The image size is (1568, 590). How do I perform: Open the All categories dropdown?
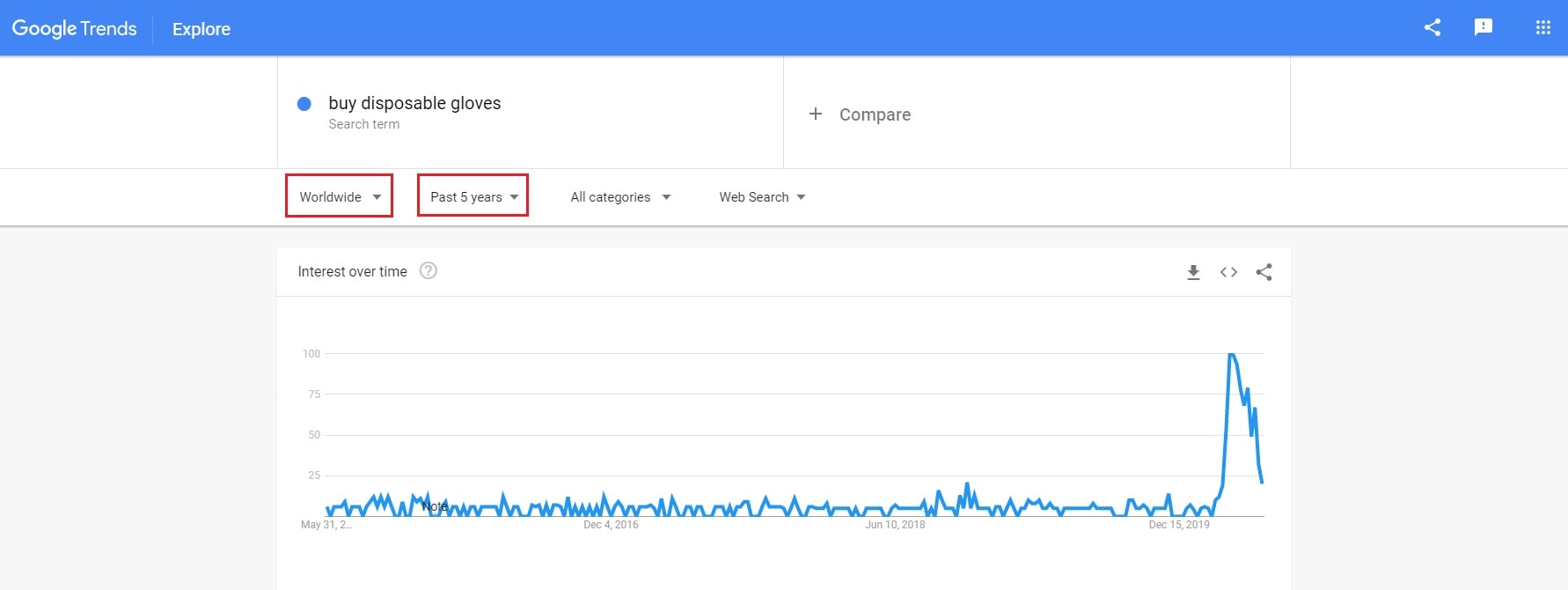point(619,197)
